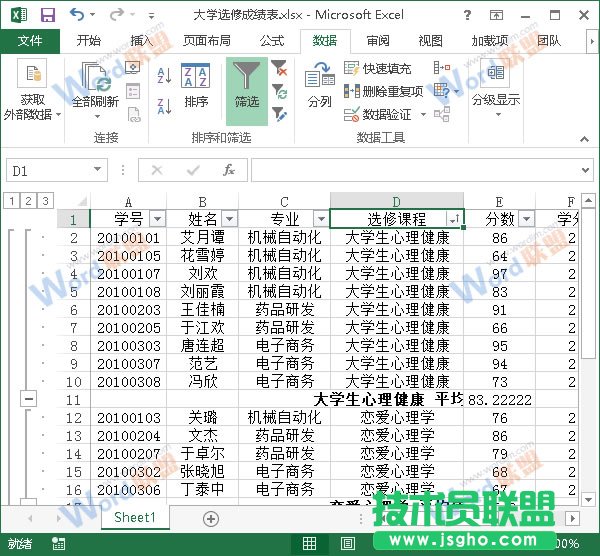This screenshot has height=556, width=600.
Task: Open the Excel application icon menu
Action: pos(19,15)
